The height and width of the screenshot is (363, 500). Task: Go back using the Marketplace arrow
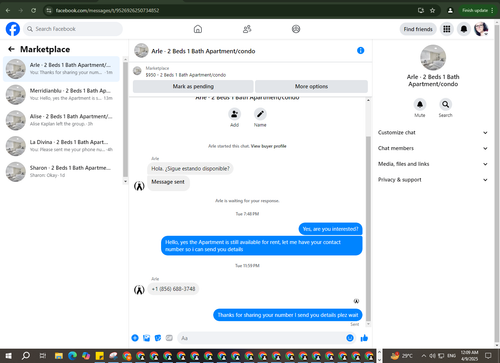11,49
